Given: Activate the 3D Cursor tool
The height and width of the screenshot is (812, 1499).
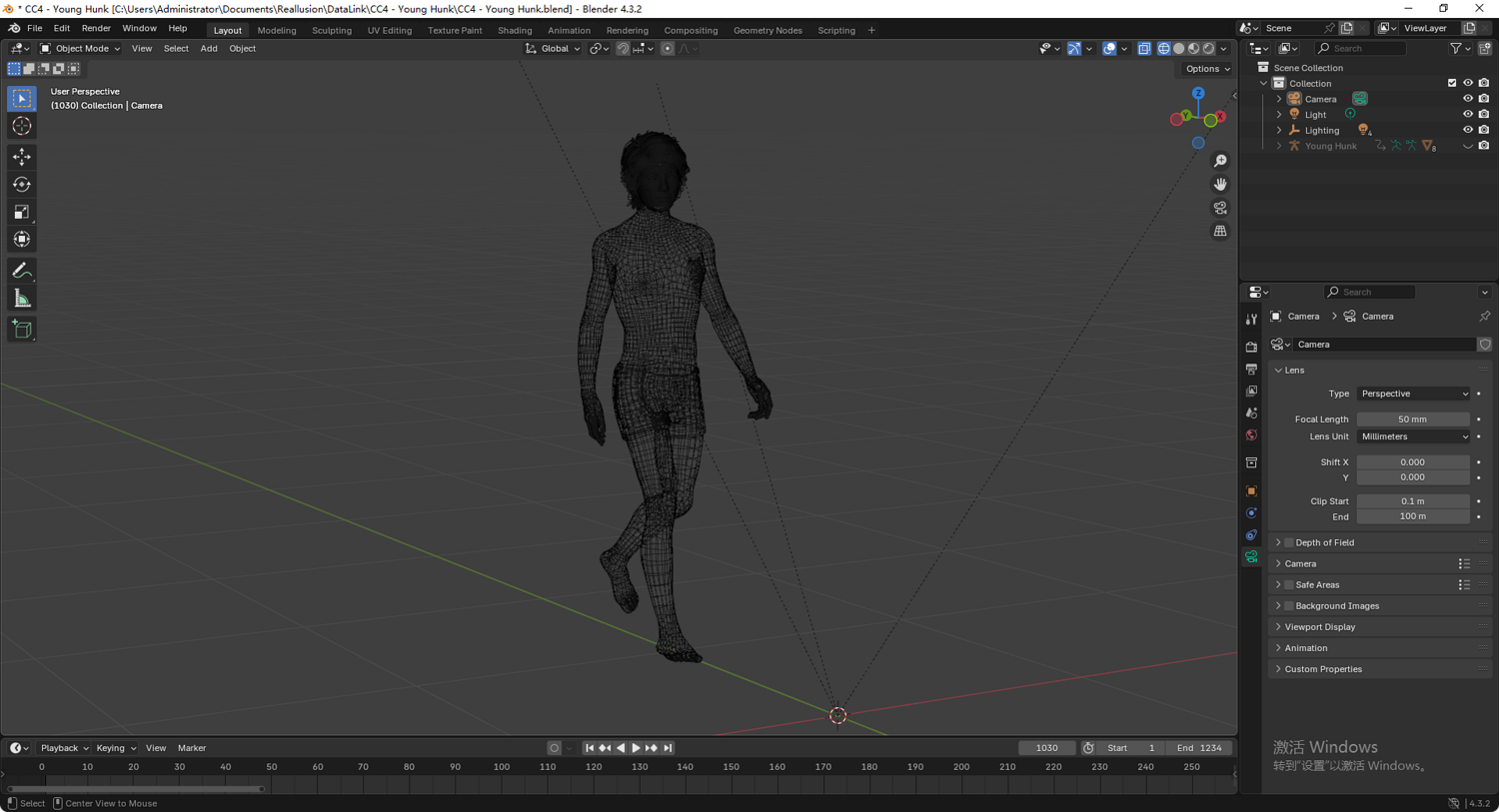Looking at the screenshot, I should [22, 126].
